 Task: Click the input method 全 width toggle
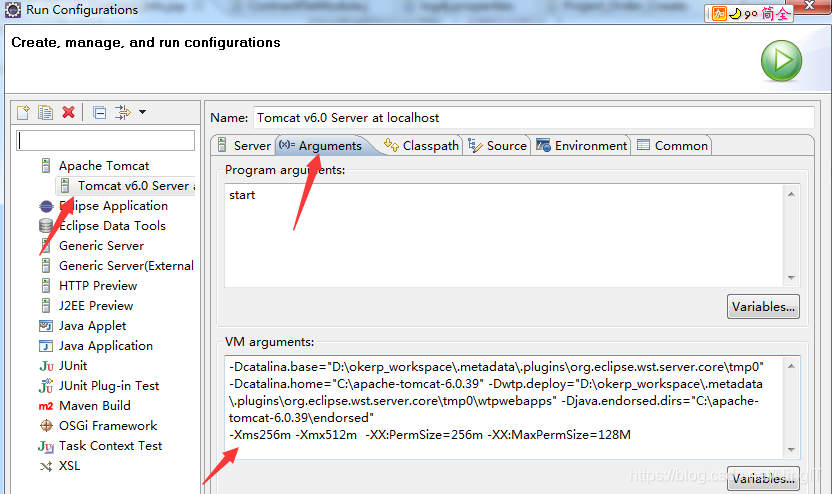click(783, 13)
